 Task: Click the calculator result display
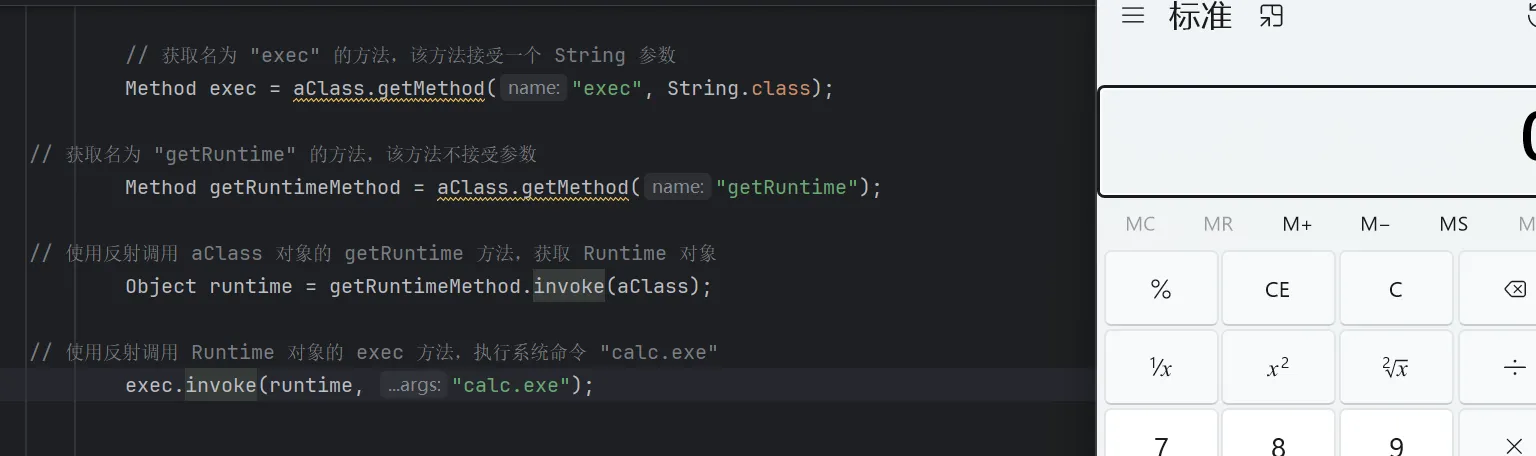point(1320,141)
